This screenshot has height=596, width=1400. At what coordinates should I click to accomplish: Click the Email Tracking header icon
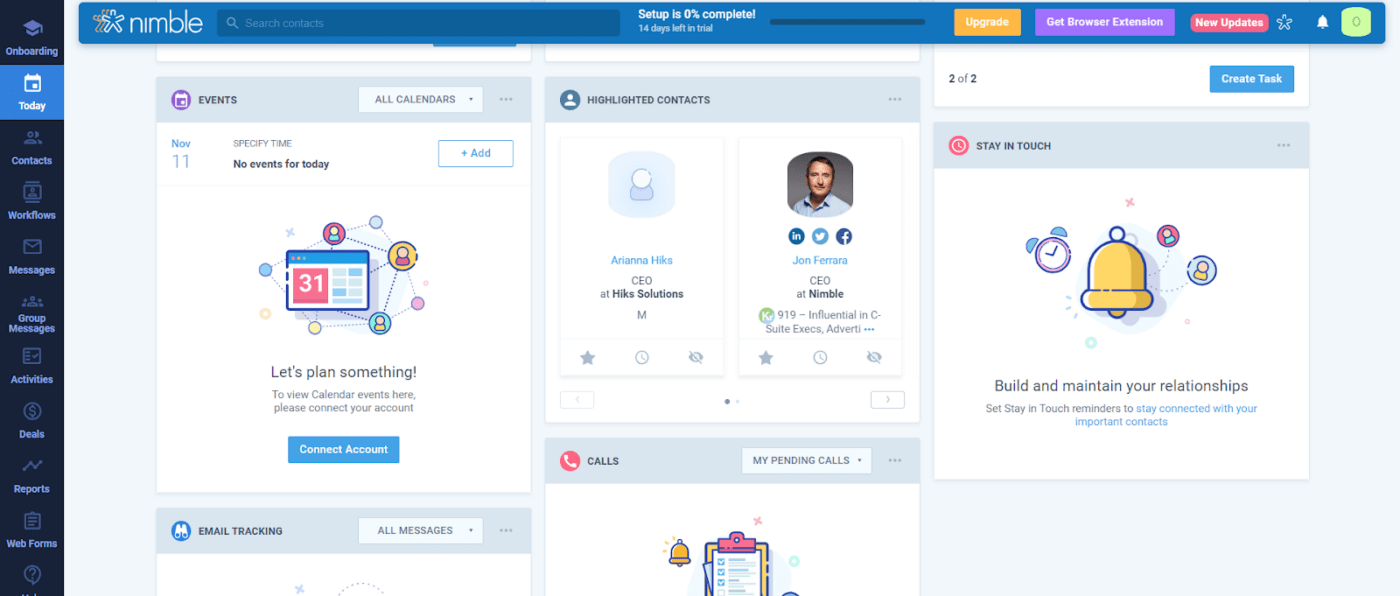coord(181,531)
